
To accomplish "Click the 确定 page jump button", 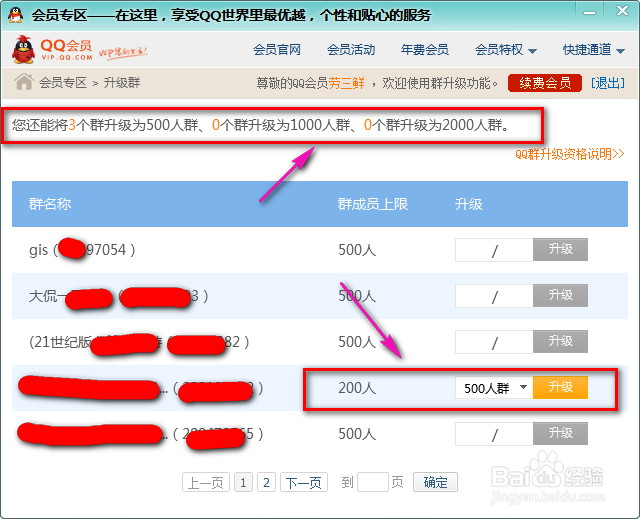I will (x=435, y=483).
